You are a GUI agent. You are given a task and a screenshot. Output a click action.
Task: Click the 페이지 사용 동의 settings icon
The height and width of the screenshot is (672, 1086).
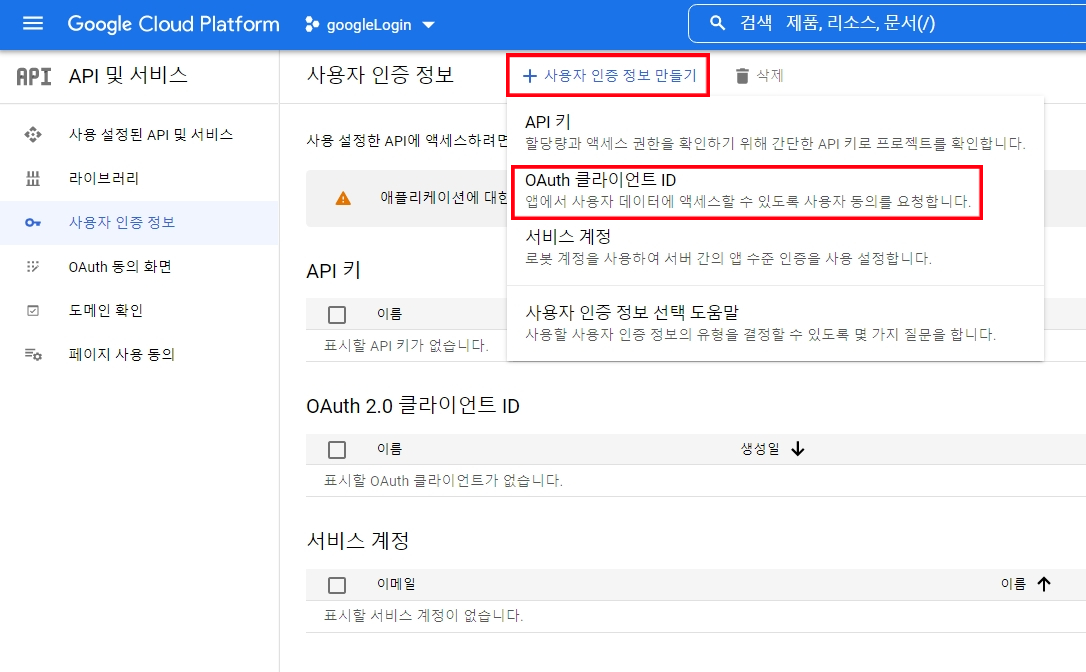click(x=33, y=355)
